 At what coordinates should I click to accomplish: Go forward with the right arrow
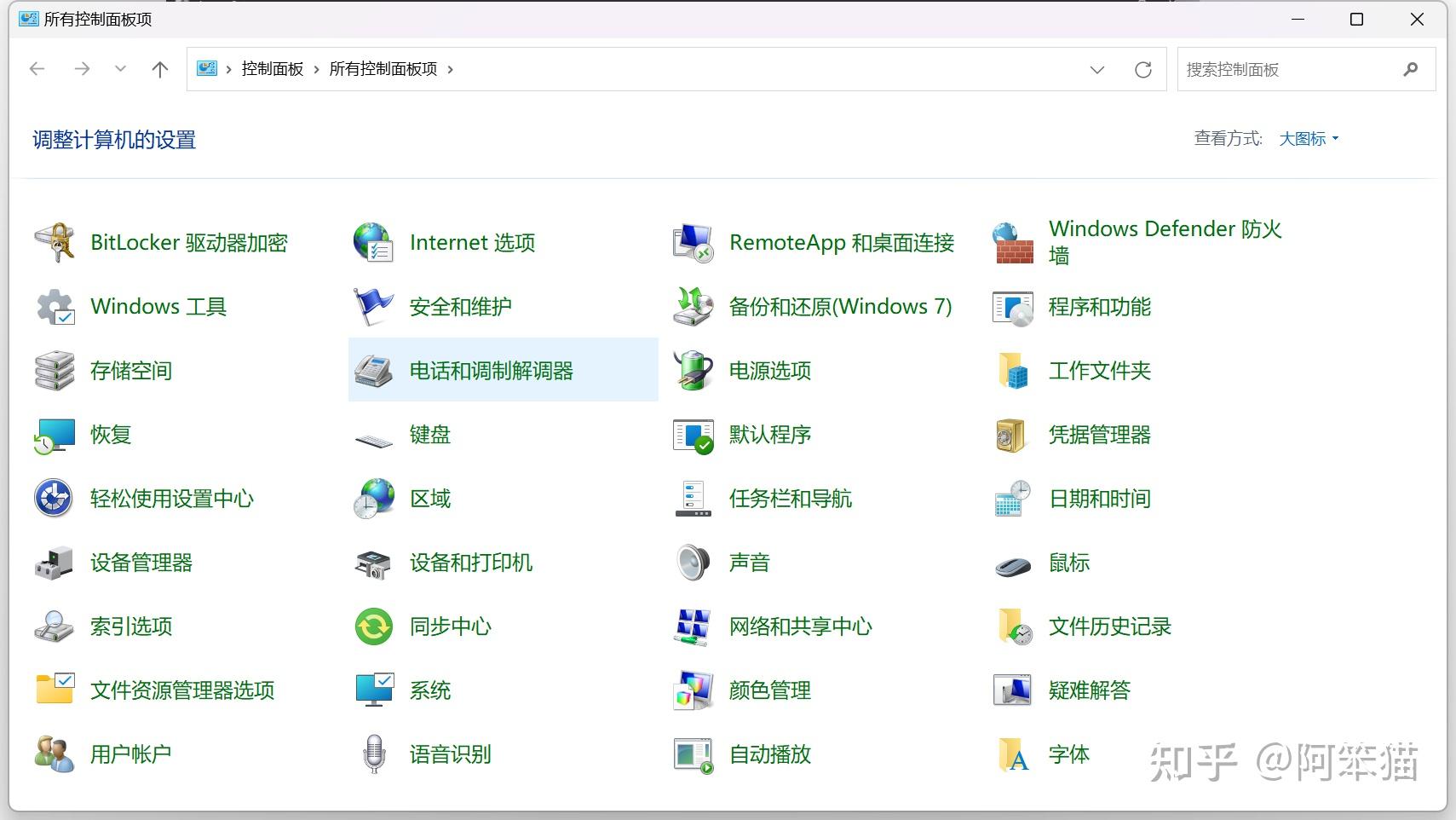(82, 69)
